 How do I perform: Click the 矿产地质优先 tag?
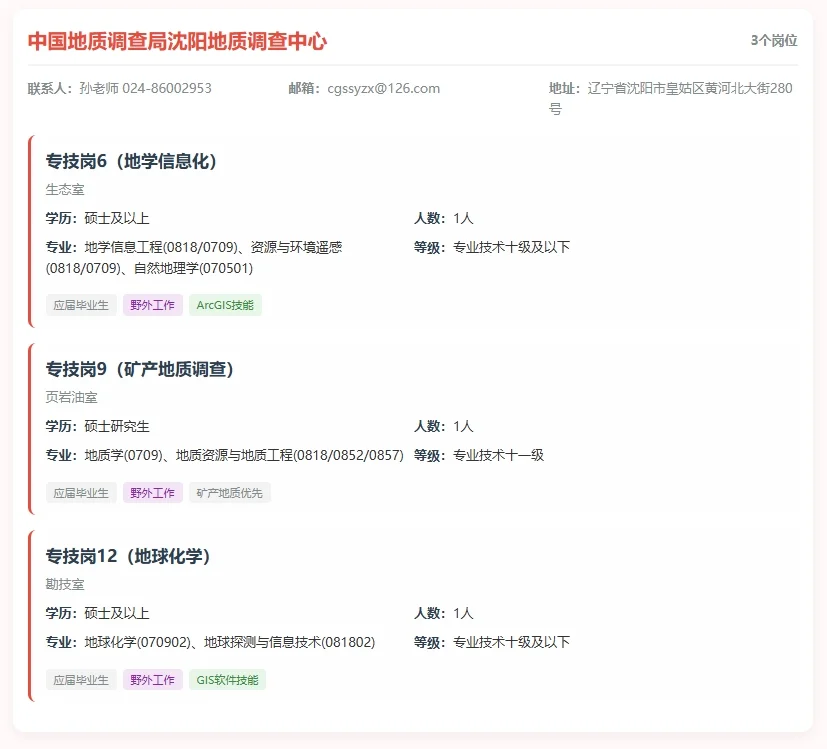tap(229, 493)
